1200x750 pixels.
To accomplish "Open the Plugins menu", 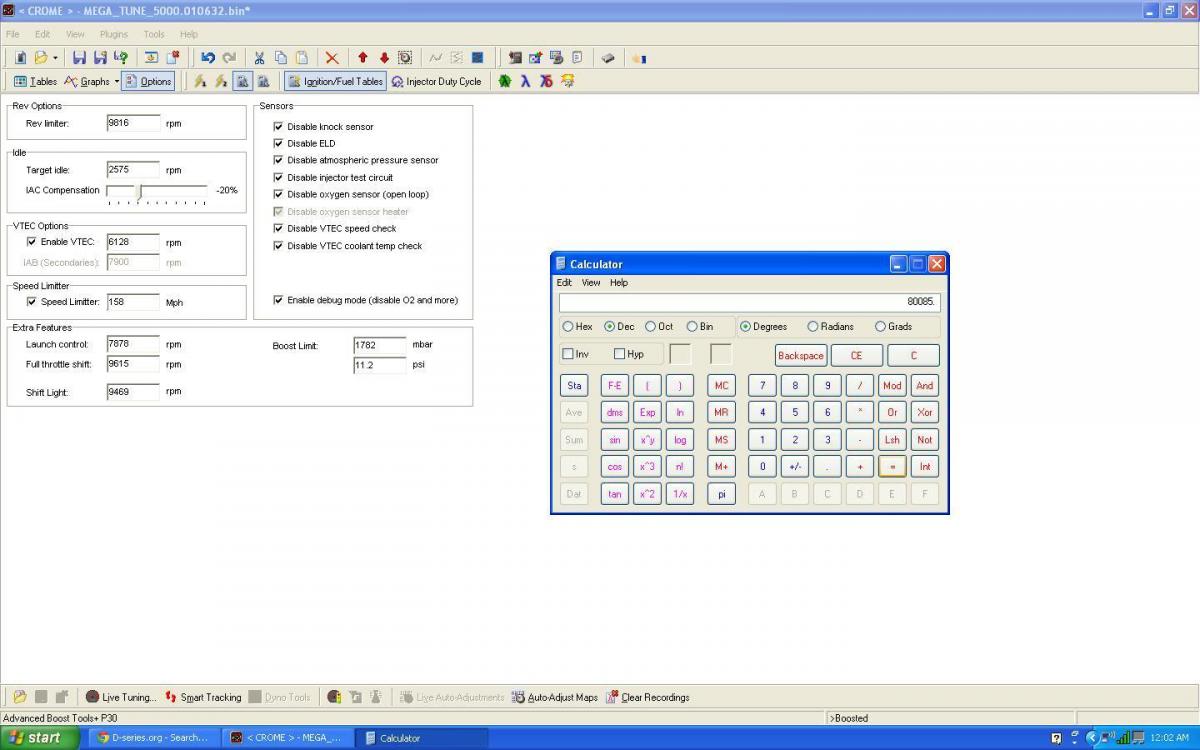I will point(113,34).
